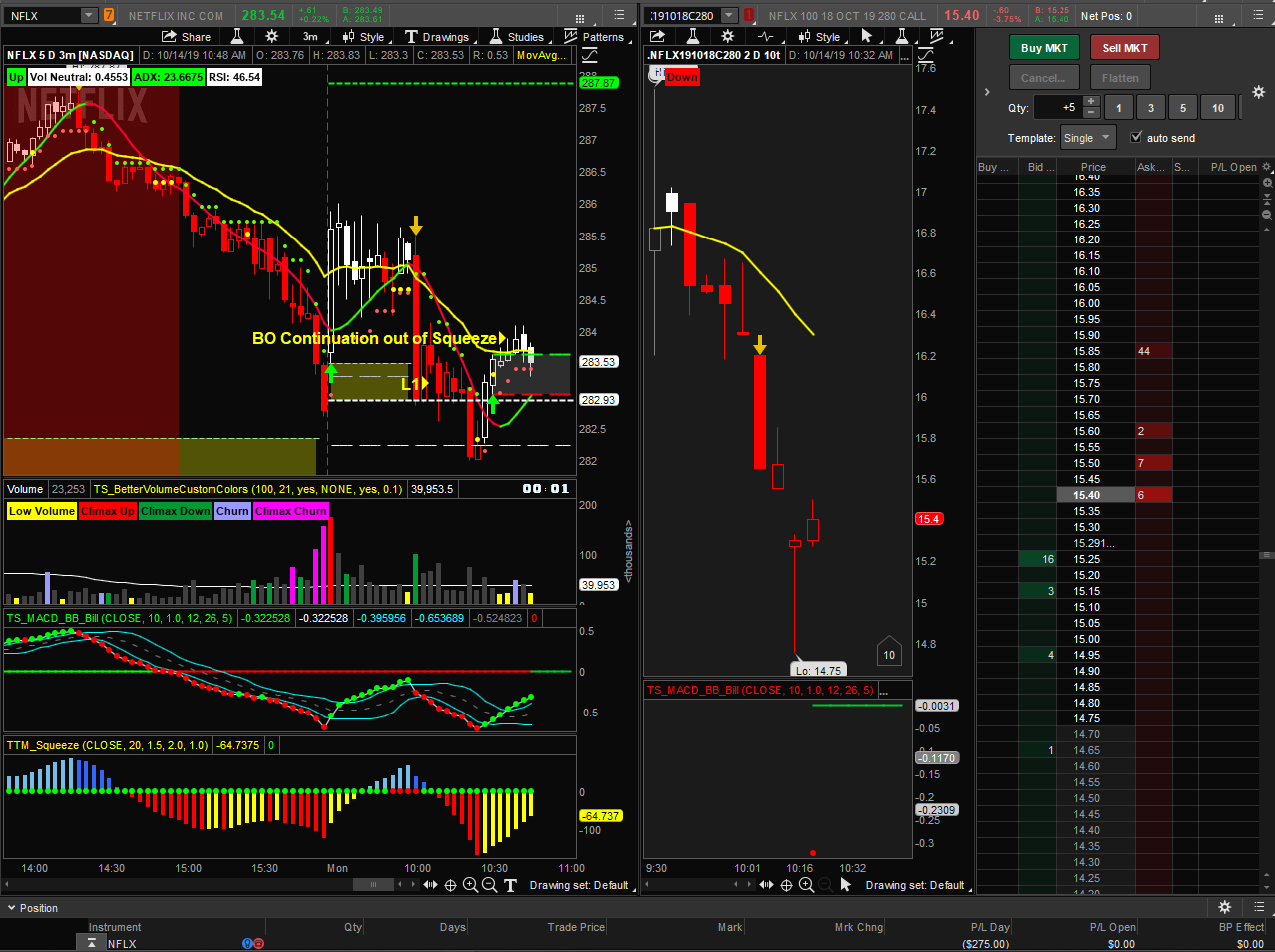This screenshot has height=952, width=1275.
Task: Click the price axis scale icon under Patterns
Action: (x=589, y=55)
